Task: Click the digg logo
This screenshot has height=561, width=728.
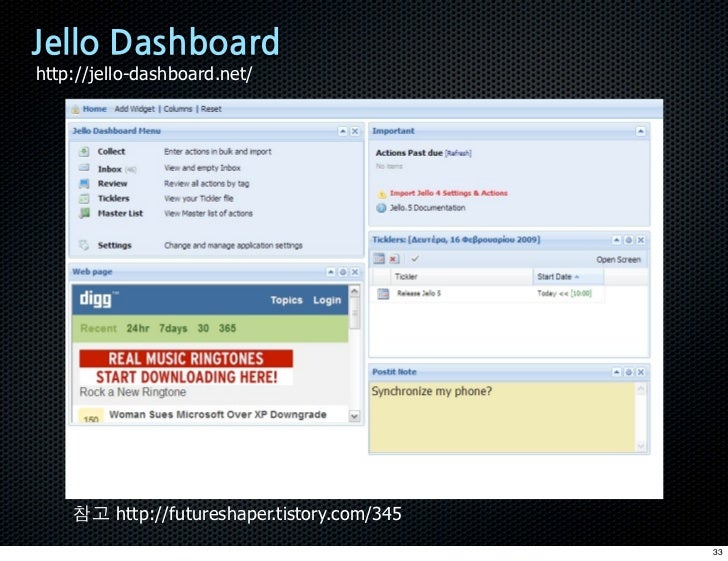Action: click(98, 300)
